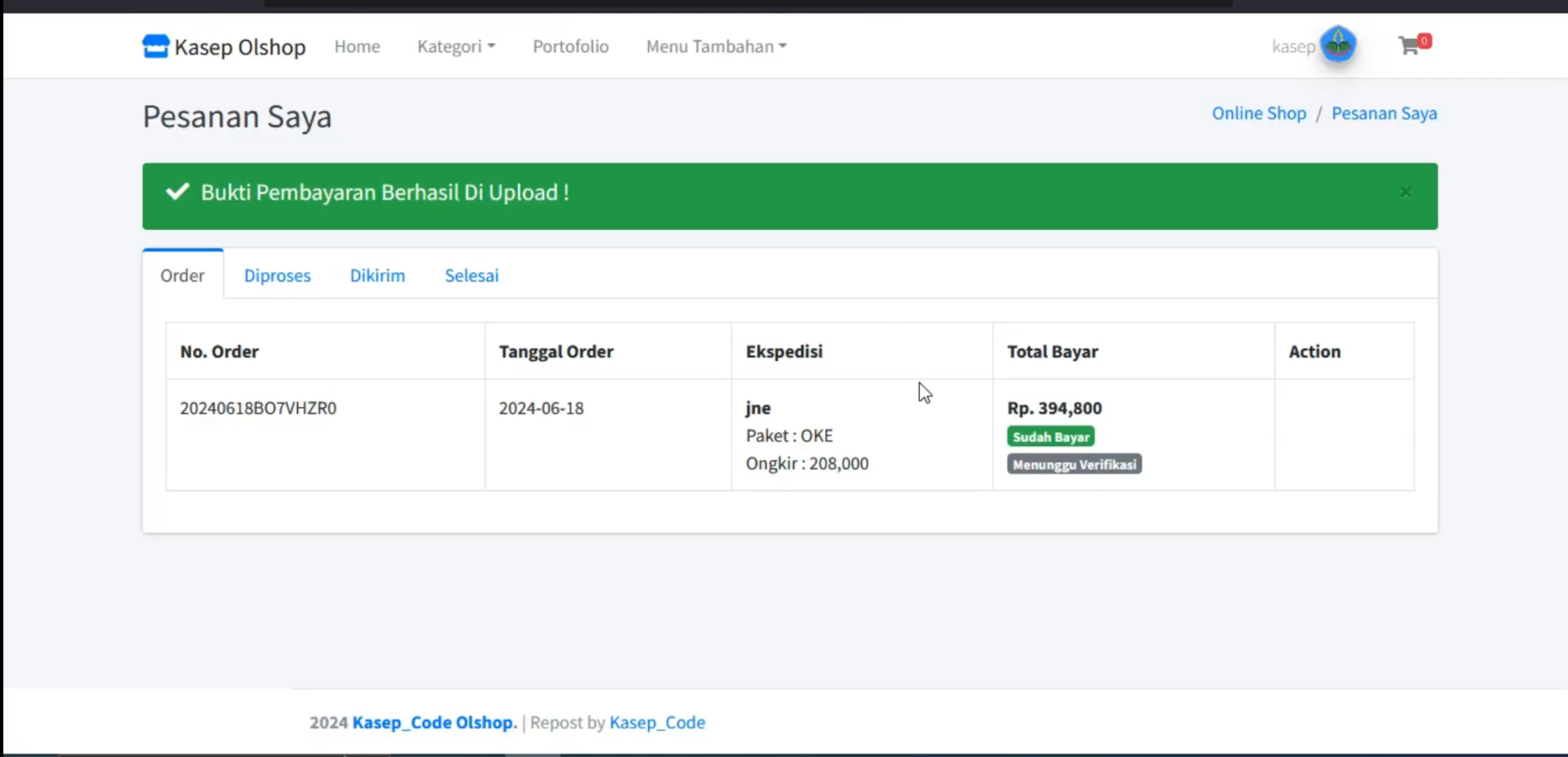Go to Home in the navbar
The width and height of the screenshot is (1568, 757).
[357, 47]
